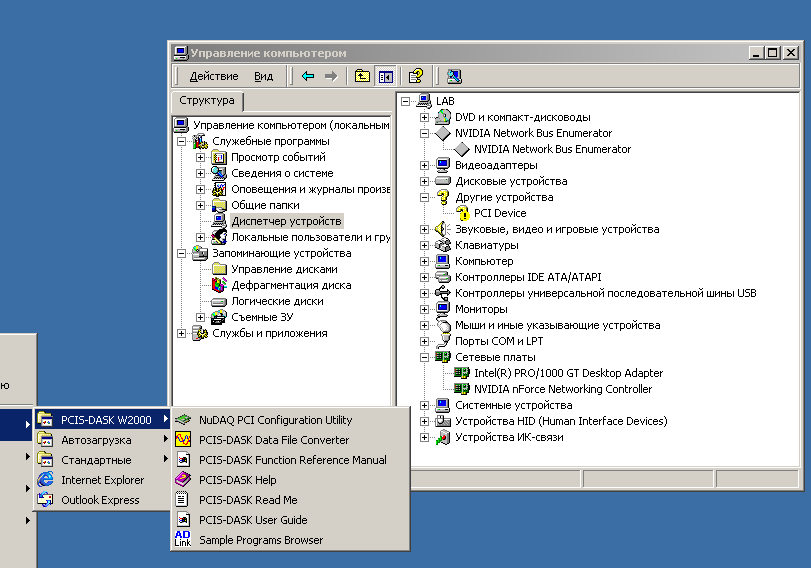Select the unknown PCI Device entry
The image size is (811, 568).
pos(499,213)
